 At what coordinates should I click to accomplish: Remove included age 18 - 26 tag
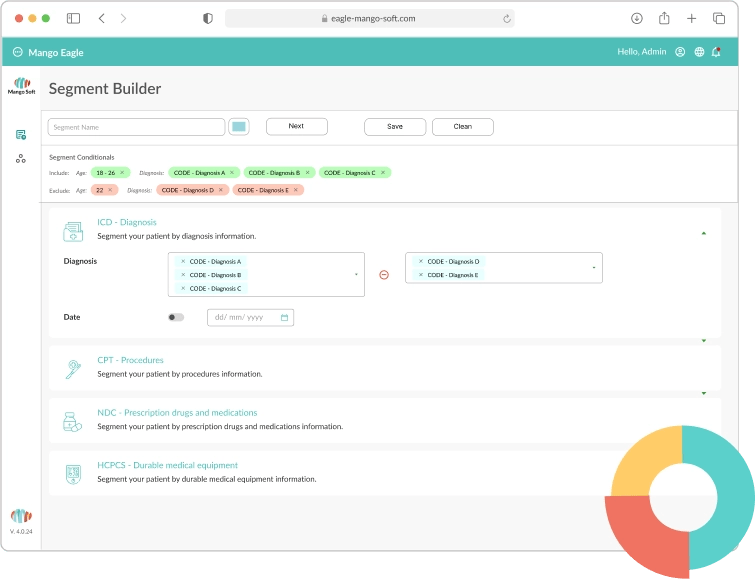click(x=122, y=172)
